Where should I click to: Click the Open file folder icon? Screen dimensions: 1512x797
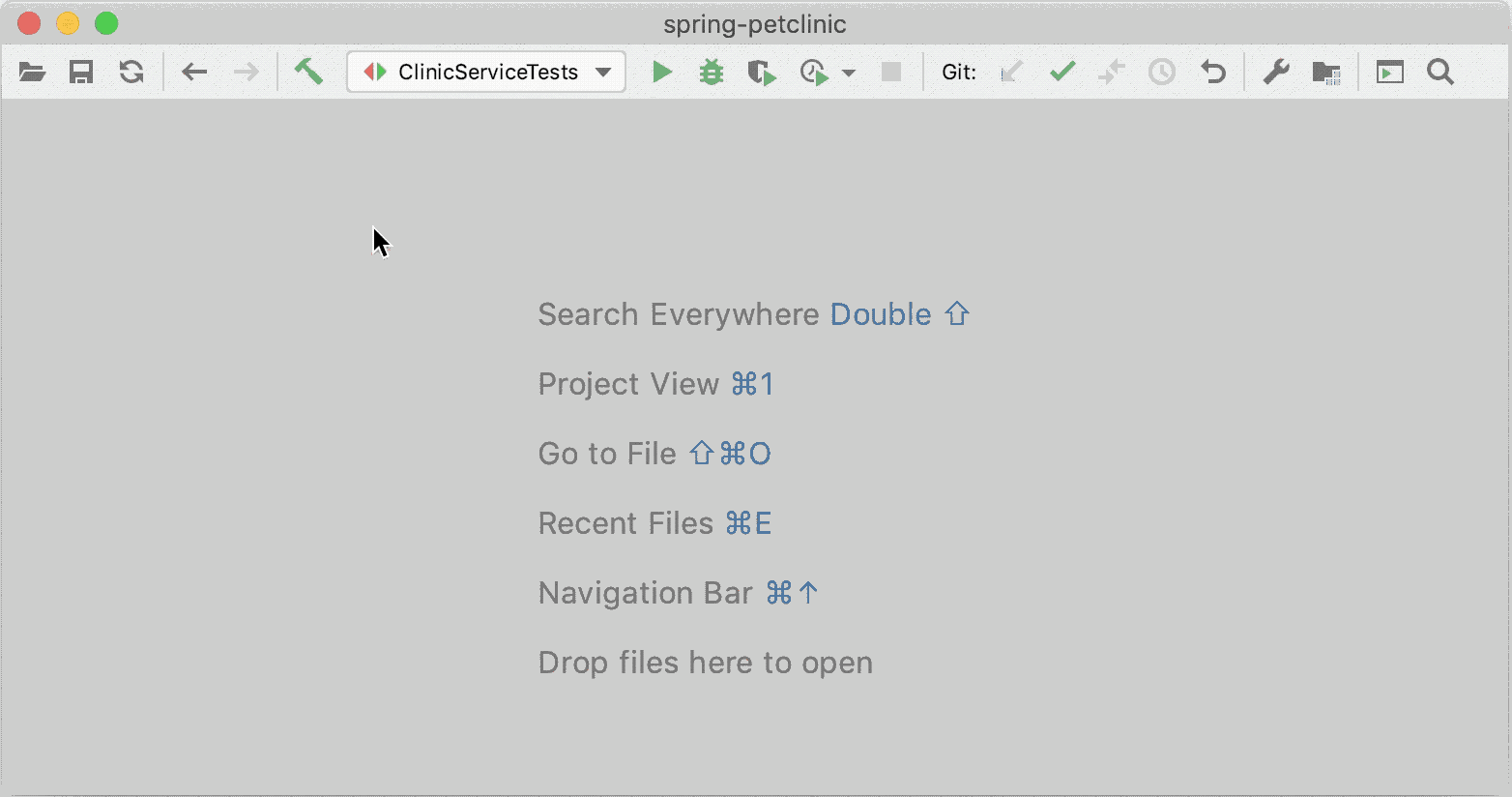(32, 73)
